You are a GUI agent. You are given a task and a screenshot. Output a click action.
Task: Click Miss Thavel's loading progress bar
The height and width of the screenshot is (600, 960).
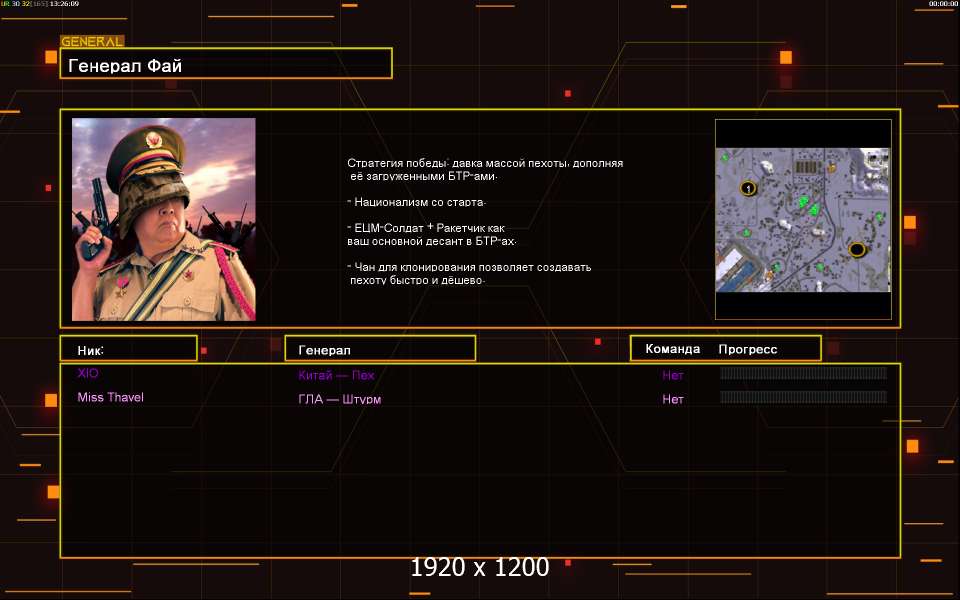click(803, 397)
